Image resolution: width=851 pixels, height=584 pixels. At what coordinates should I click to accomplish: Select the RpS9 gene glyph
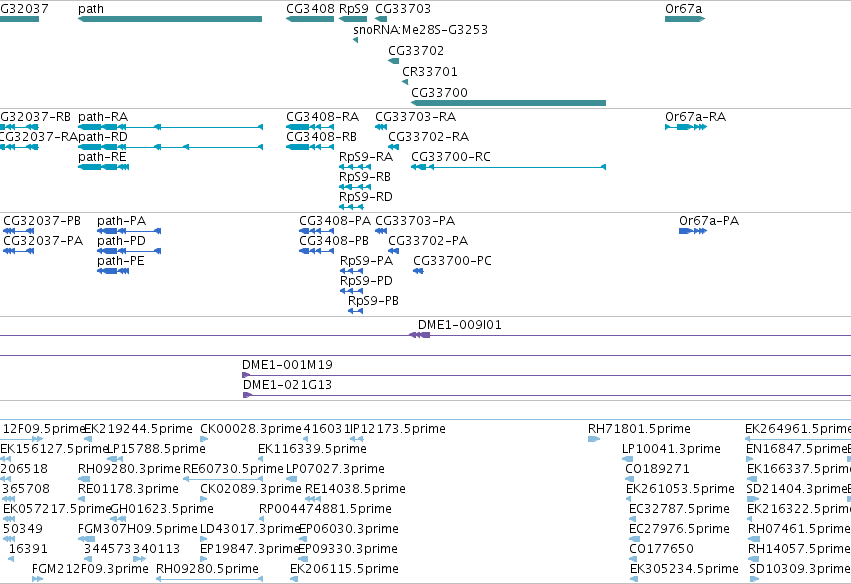coord(353,19)
